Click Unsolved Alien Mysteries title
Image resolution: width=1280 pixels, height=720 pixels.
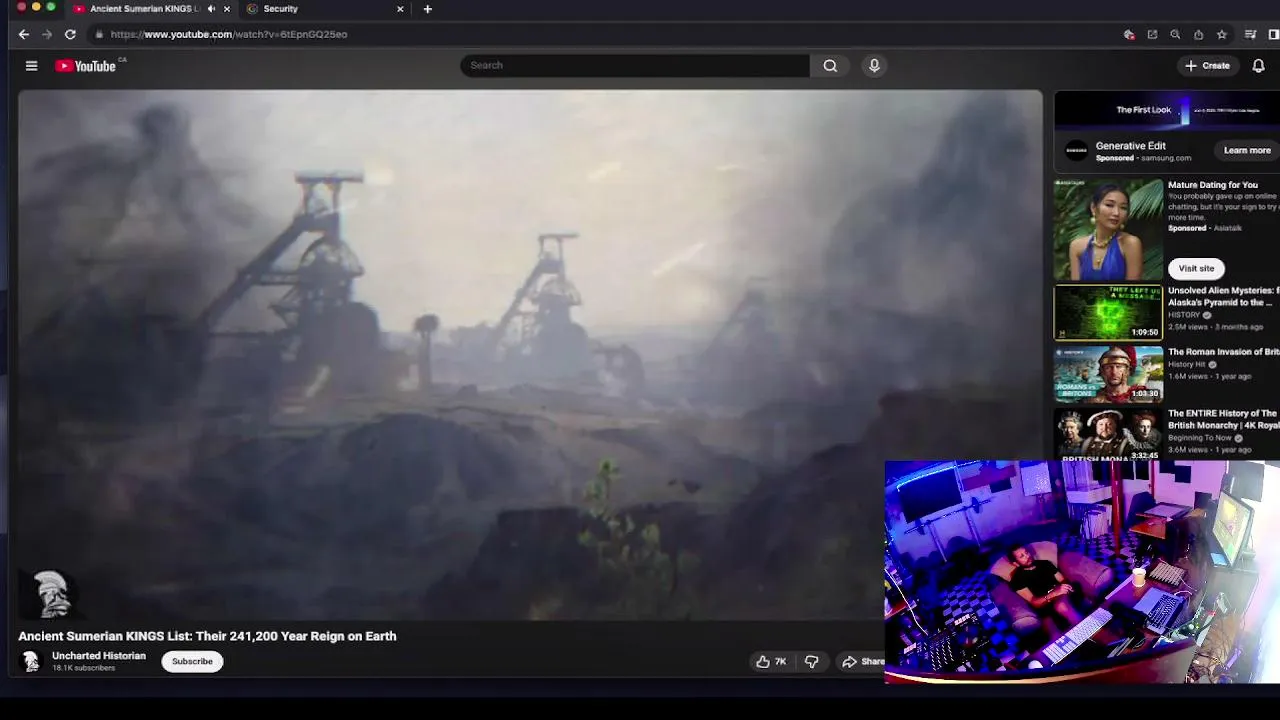[x=1223, y=296]
